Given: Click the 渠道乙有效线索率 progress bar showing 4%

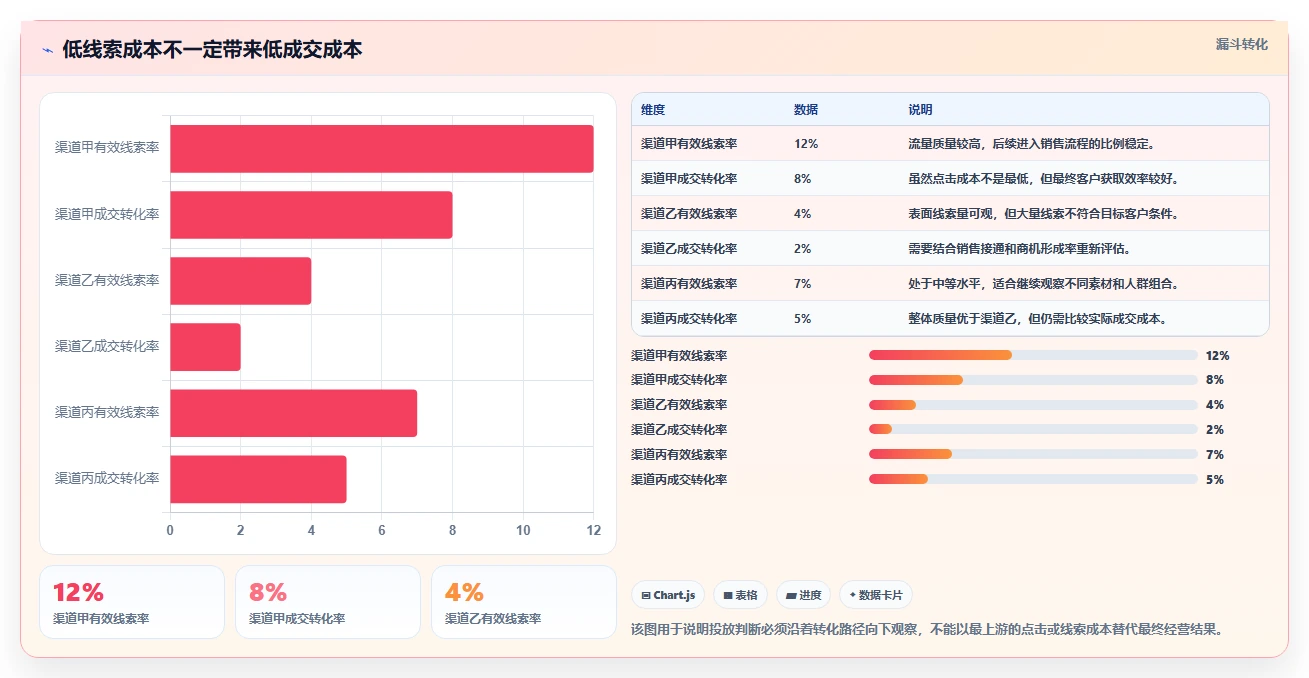Looking at the screenshot, I should tap(1033, 405).
